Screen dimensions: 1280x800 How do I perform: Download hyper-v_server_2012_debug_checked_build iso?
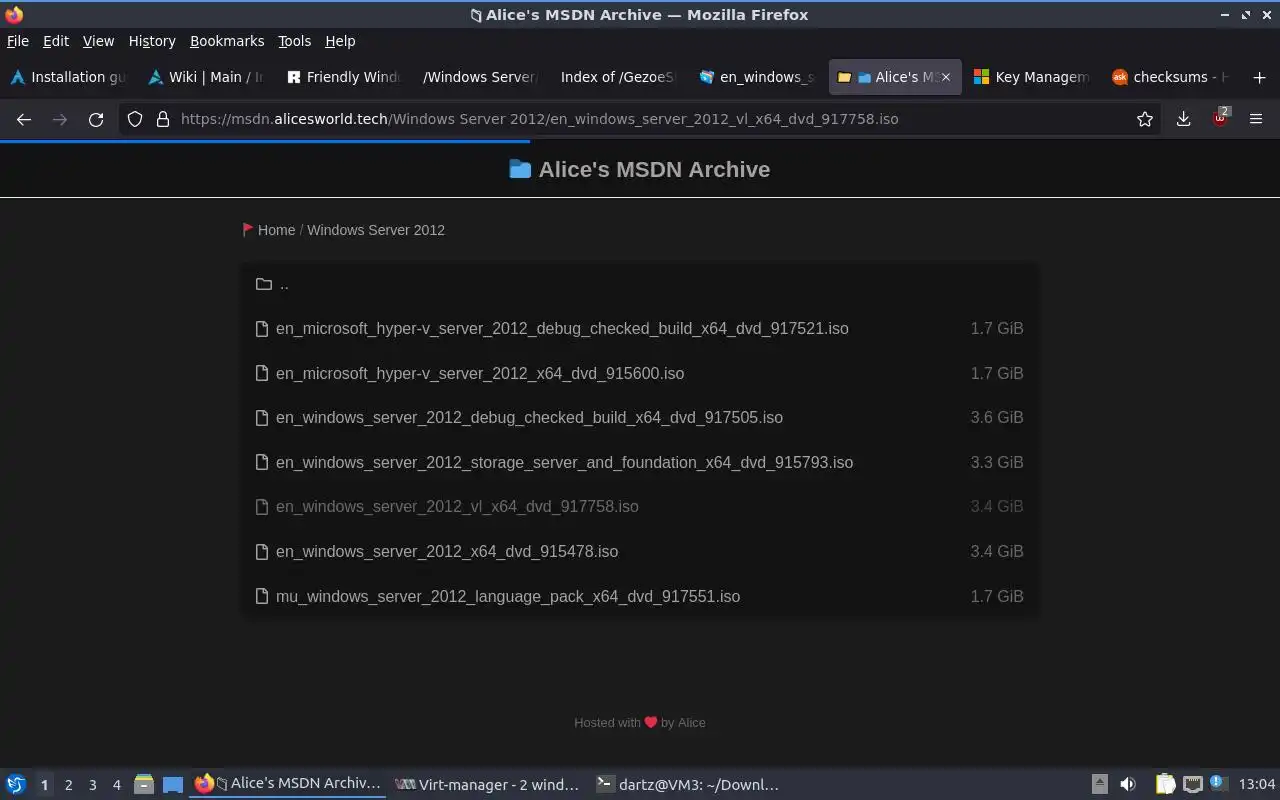pos(562,328)
